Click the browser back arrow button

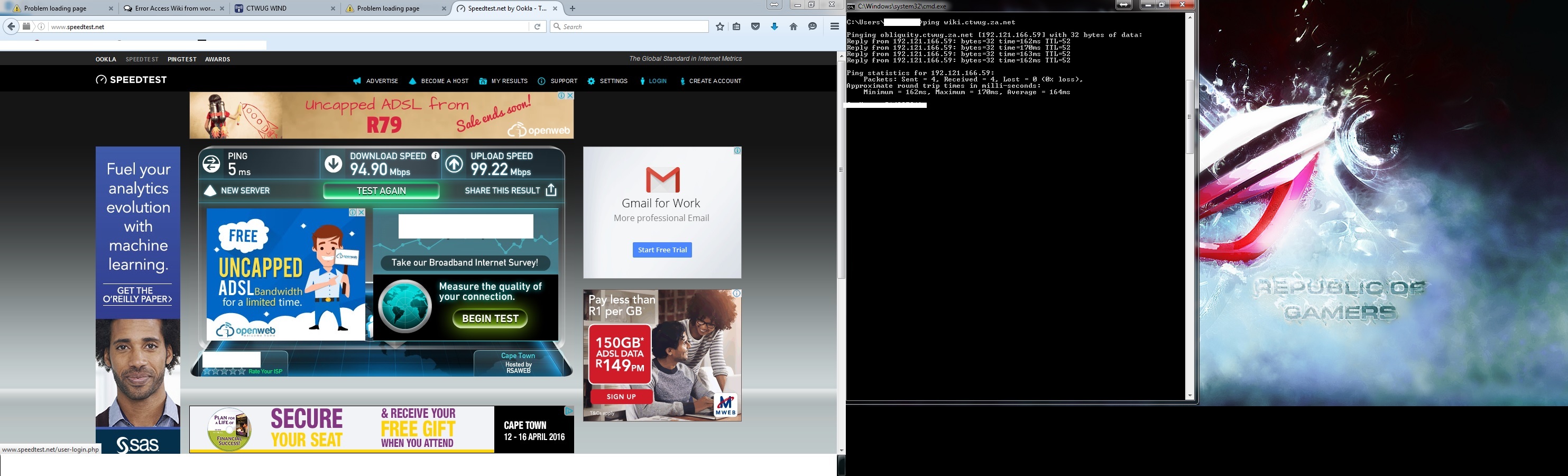pyautogui.click(x=11, y=27)
